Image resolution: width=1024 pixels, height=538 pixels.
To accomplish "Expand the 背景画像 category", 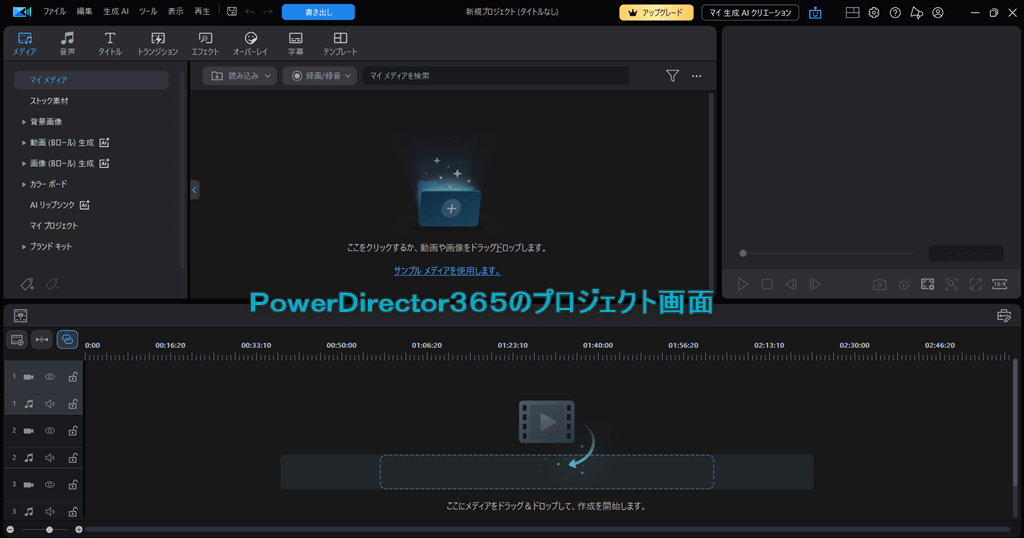I will pyautogui.click(x=24, y=122).
